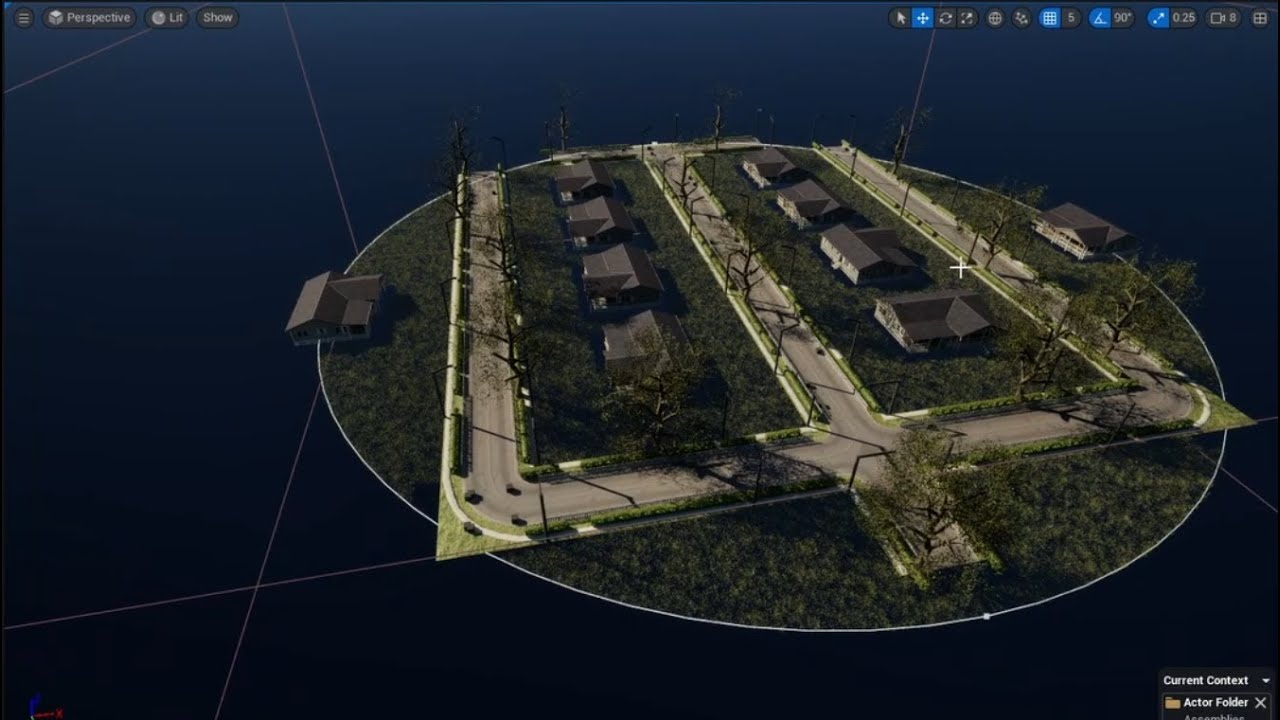Open the Lit view mode menu
The width and height of the screenshot is (1280, 720).
point(167,17)
